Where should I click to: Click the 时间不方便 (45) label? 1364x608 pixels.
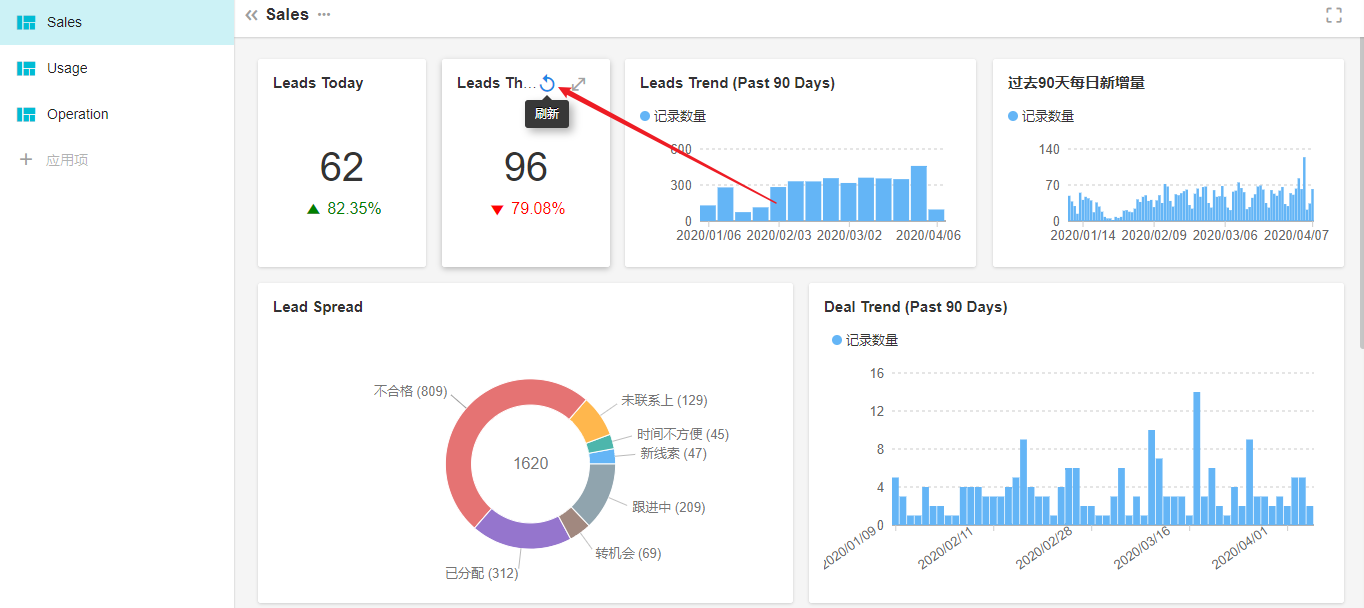coord(683,434)
